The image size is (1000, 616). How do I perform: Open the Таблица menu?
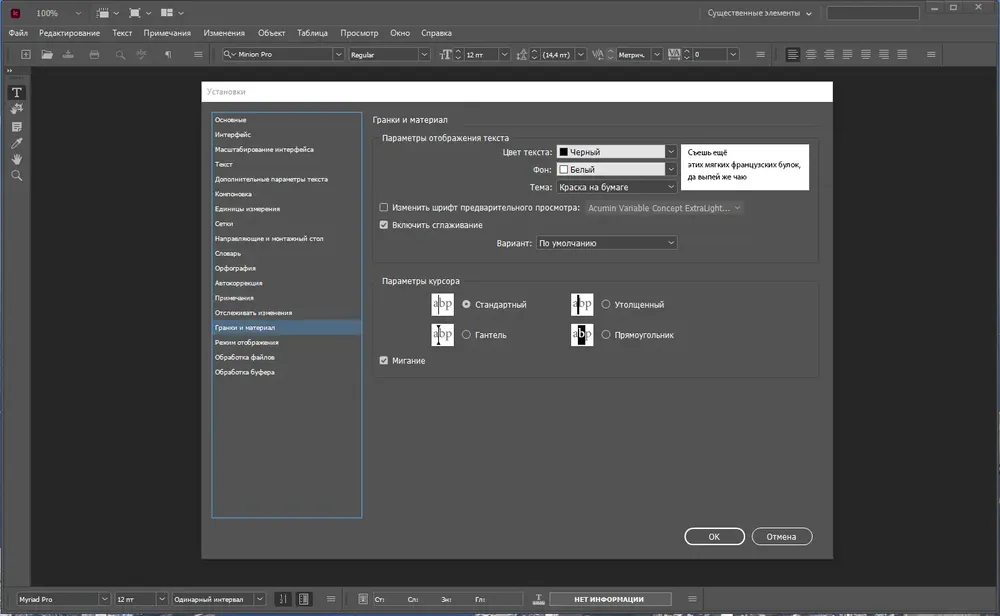[312, 33]
